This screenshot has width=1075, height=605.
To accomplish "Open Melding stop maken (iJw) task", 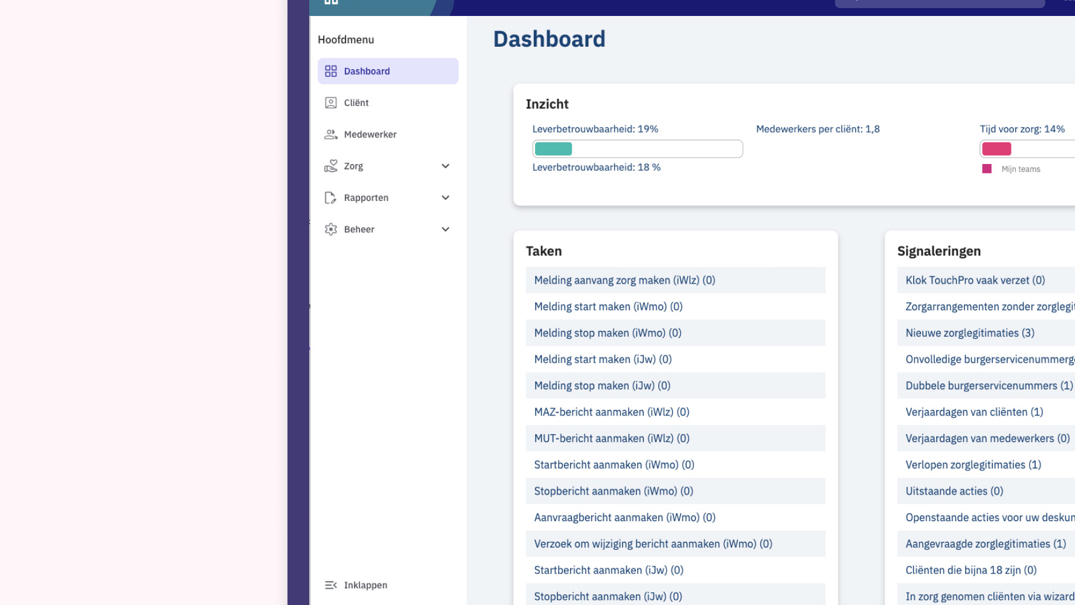I will click(x=675, y=385).
